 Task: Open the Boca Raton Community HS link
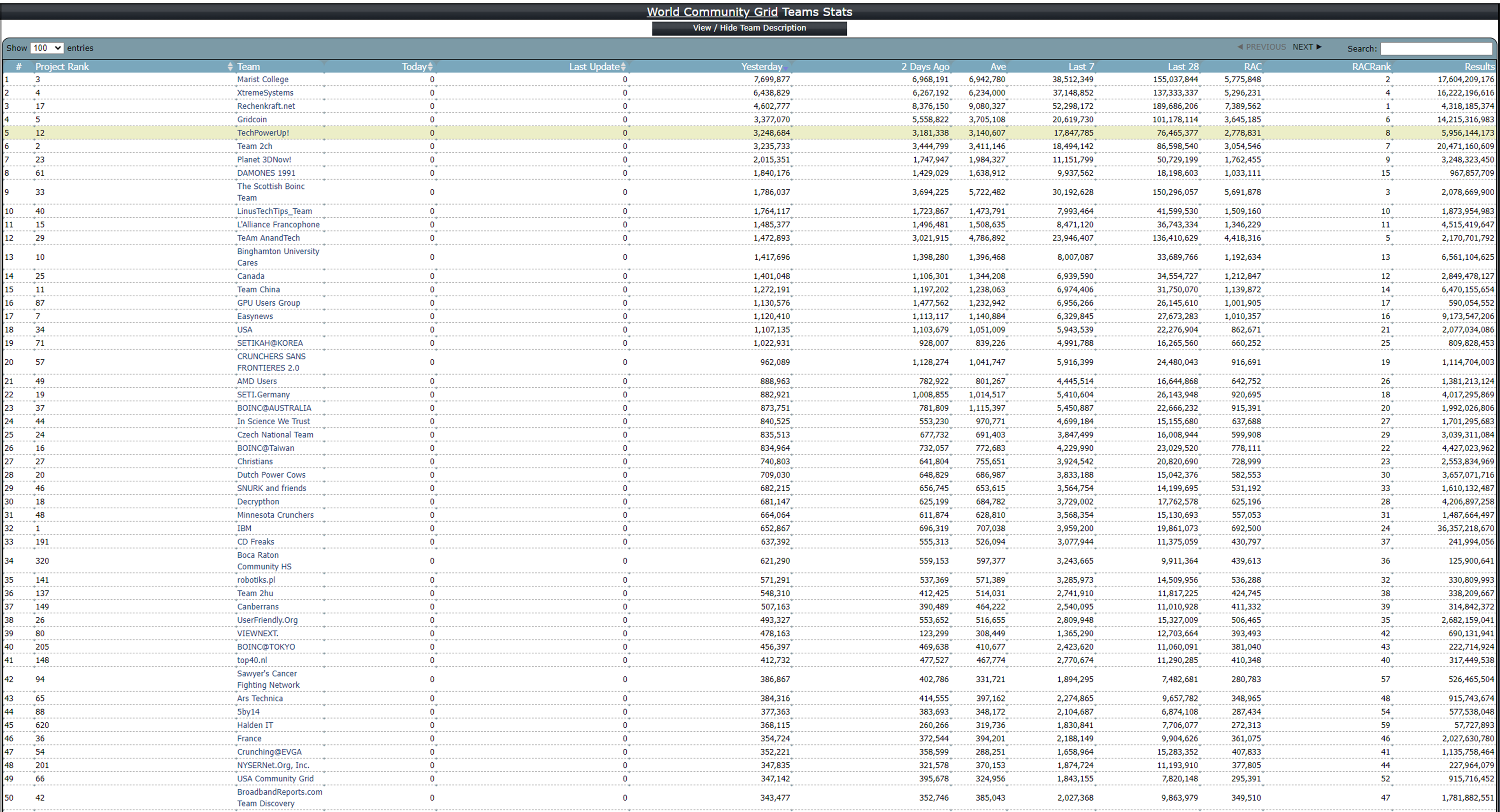264,560
